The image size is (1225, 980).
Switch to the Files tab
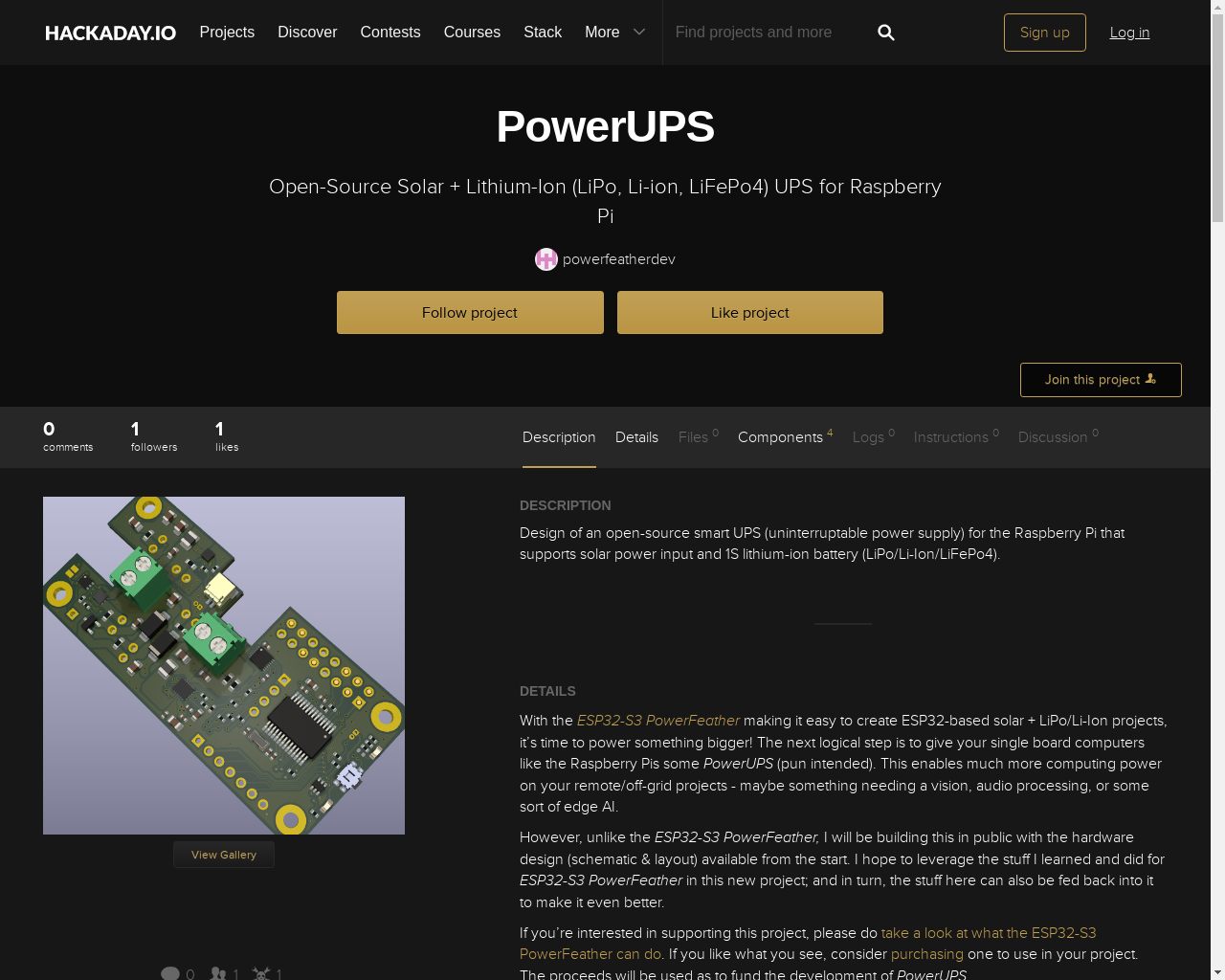point(699,436)
